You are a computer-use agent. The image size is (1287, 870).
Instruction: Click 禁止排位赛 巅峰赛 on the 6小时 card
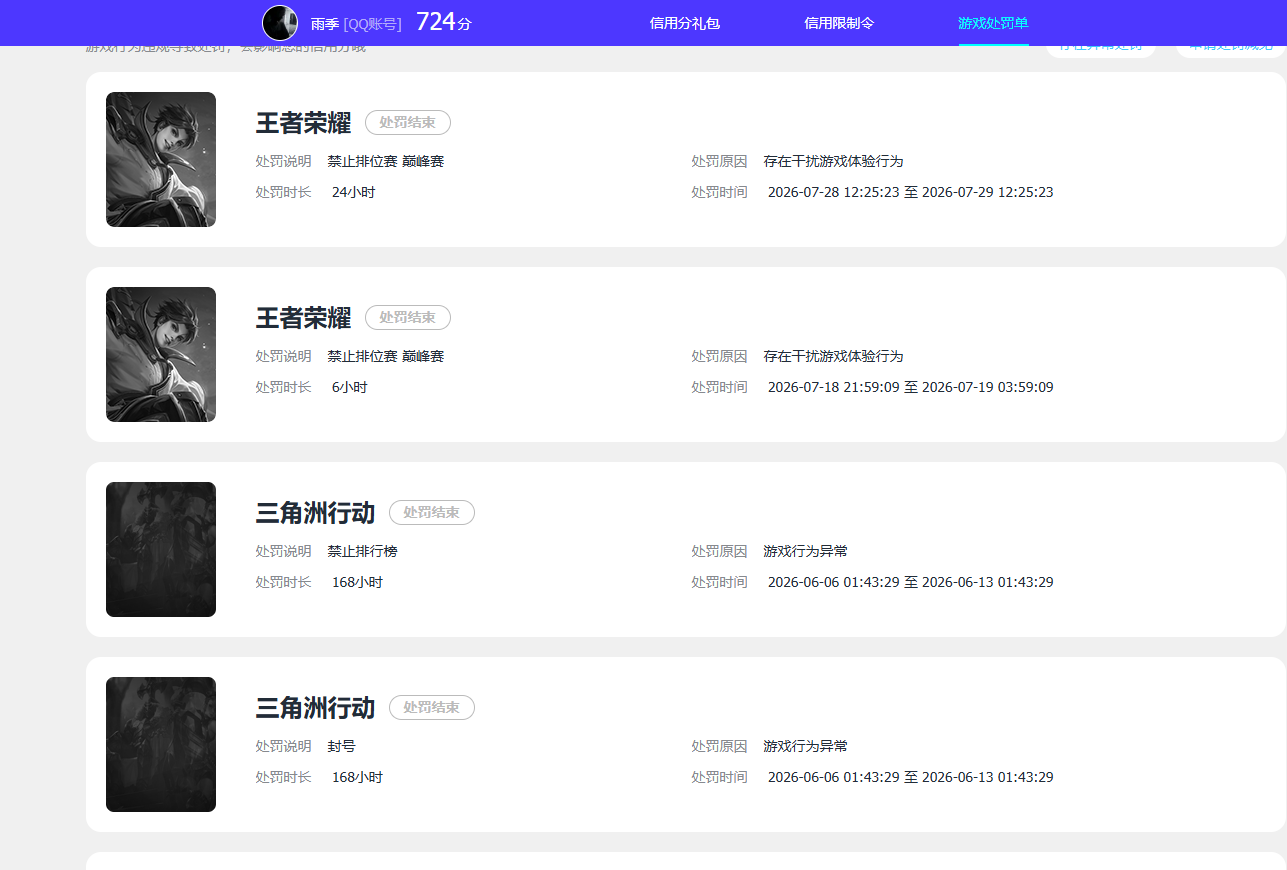pyautogui.click(x=386, y=356)
